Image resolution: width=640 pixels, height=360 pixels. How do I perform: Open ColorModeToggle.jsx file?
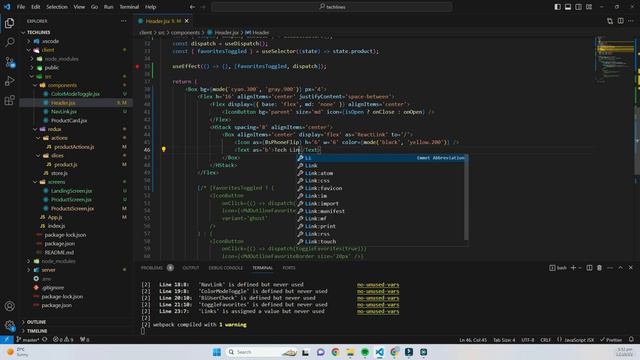75,94
